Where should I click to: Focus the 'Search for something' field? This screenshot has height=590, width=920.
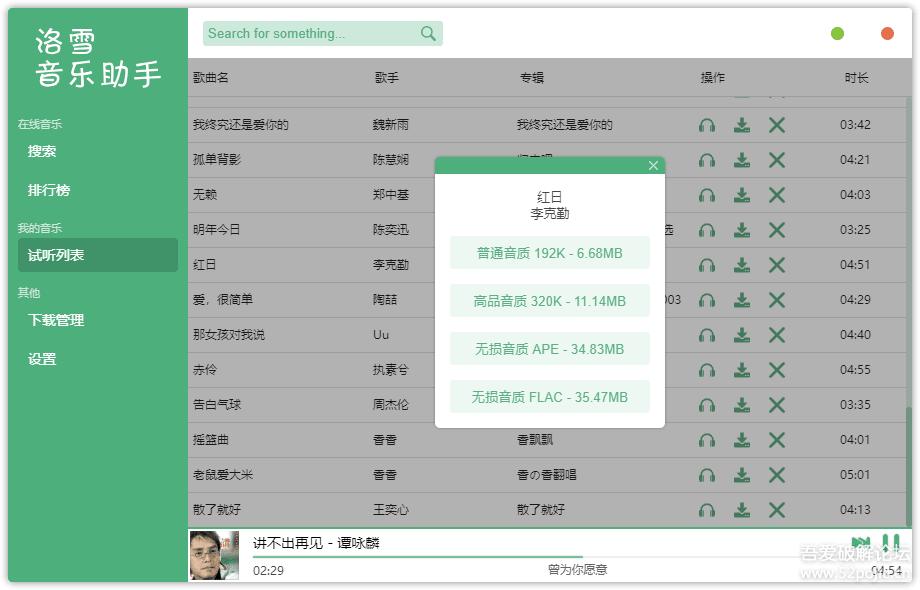pyautogui.click(x=310, y=34)
